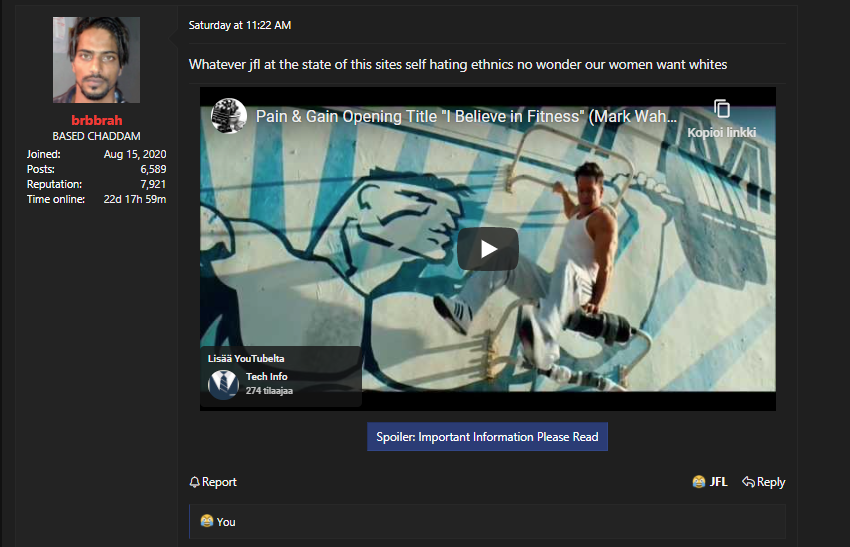Click the Kopioi linkki label
850x547 pixels.
click(722, 132)
